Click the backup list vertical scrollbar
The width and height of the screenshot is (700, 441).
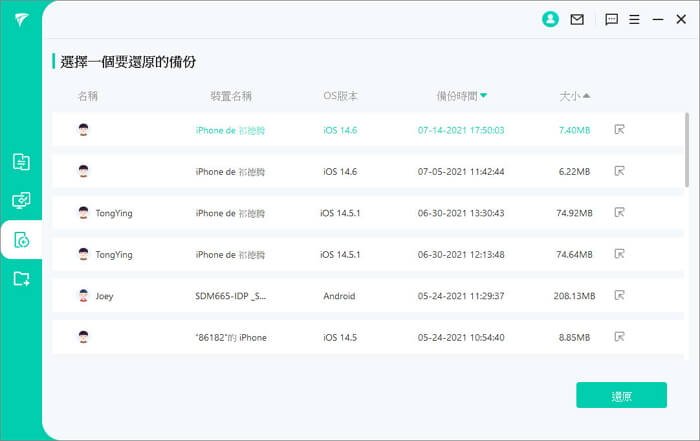tap(686, 150)
